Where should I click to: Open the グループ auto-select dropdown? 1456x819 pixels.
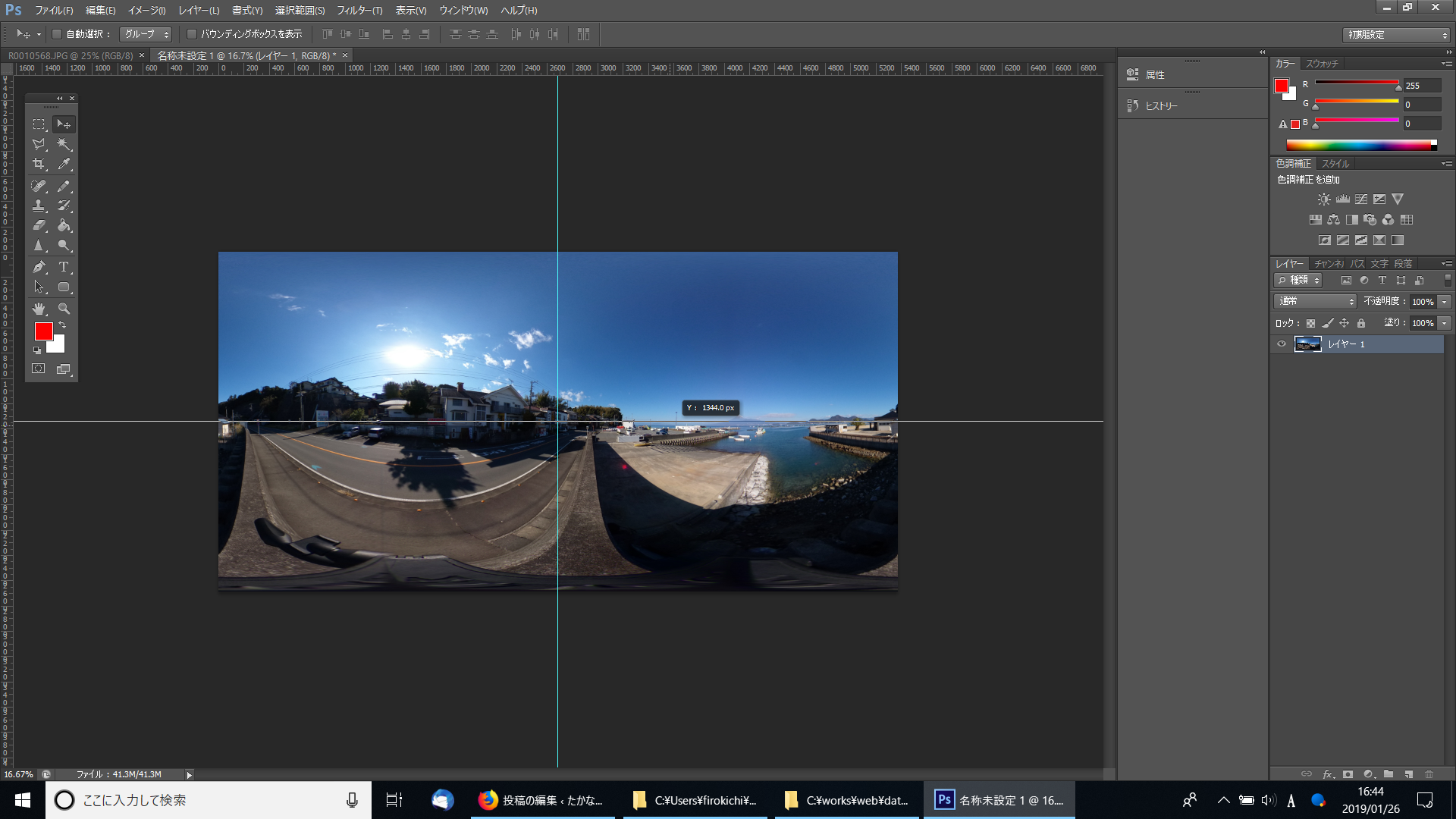[146, 34]
